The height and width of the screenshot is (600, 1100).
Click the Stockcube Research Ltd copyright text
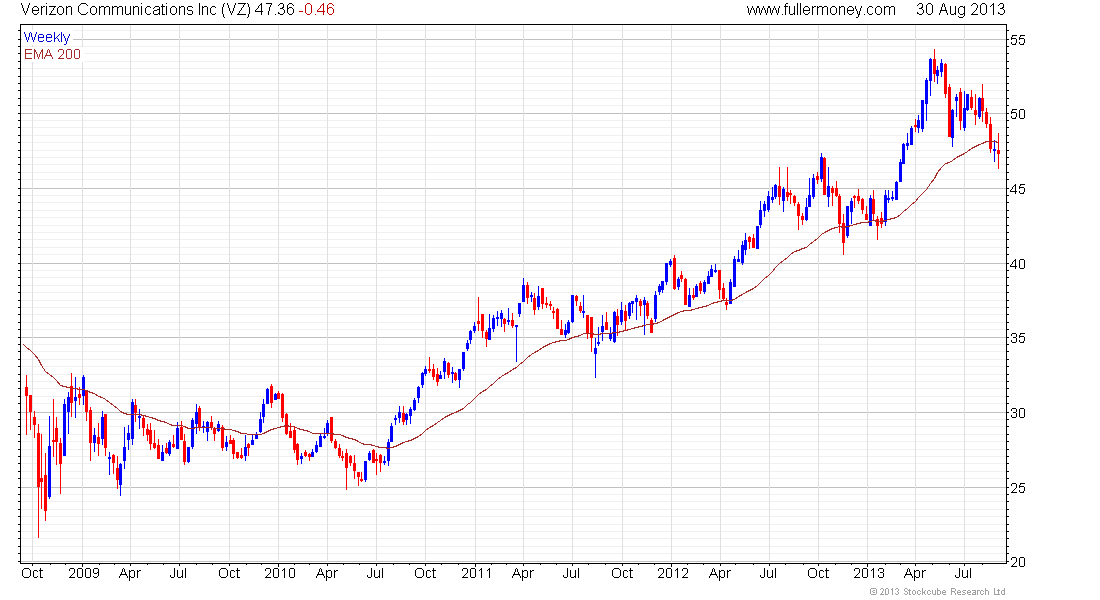[x=938, y=592]
